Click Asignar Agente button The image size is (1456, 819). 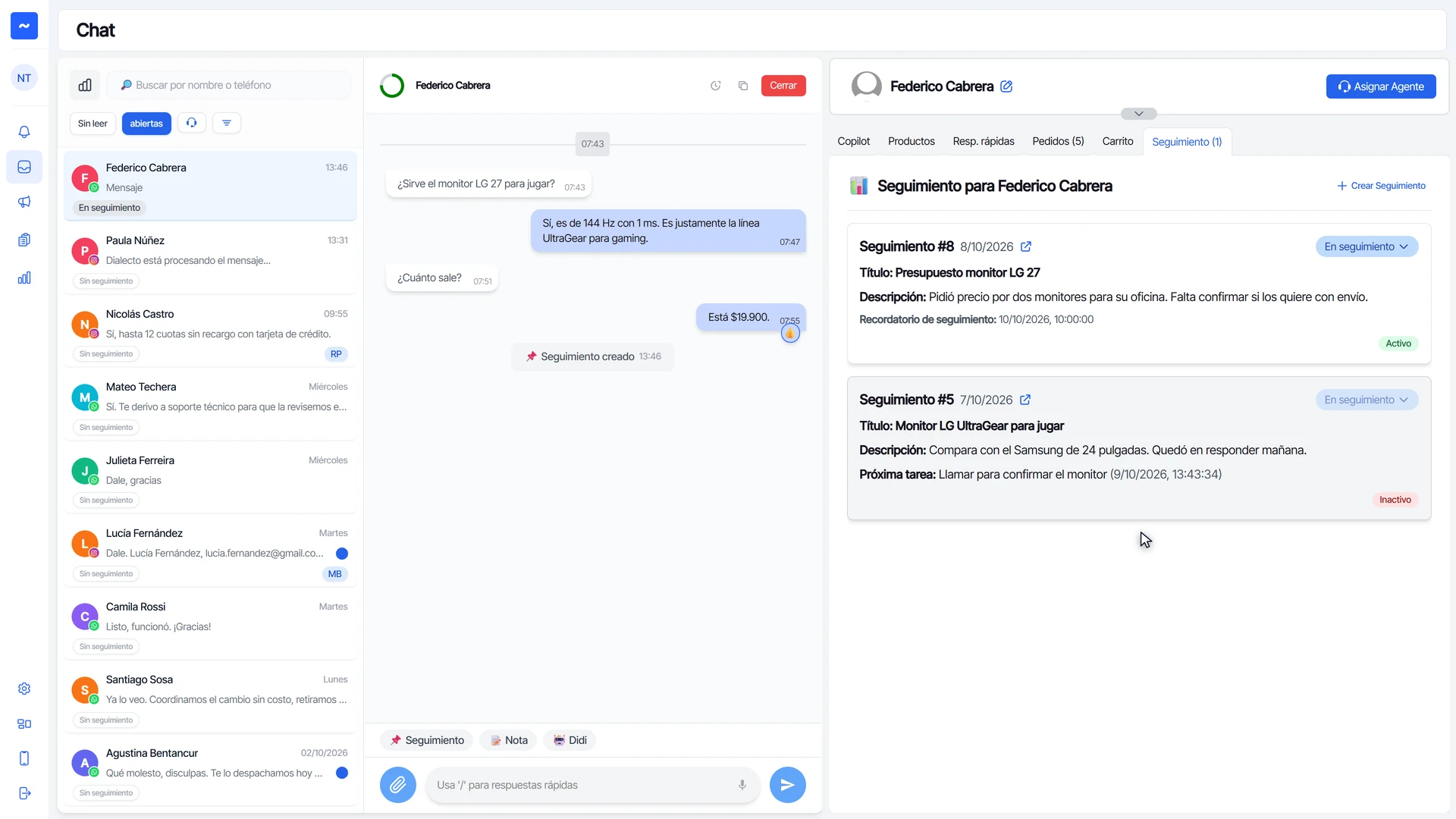tap(1381, 86)
